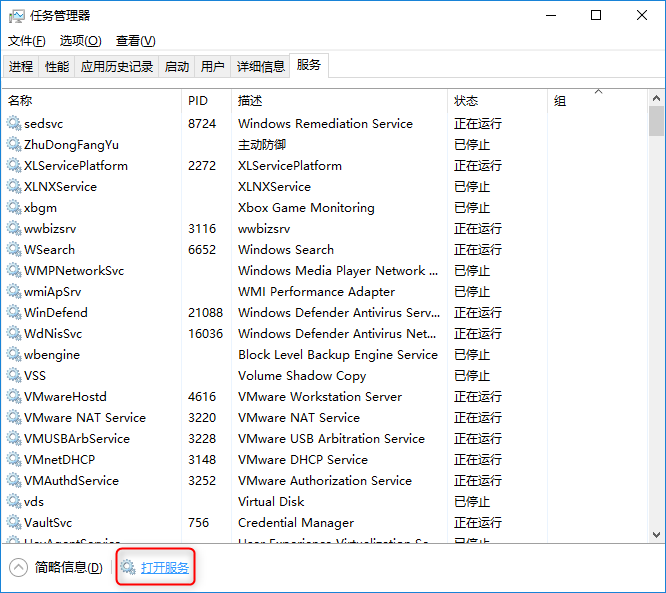Sort by the PID column header

click(206, 101)
